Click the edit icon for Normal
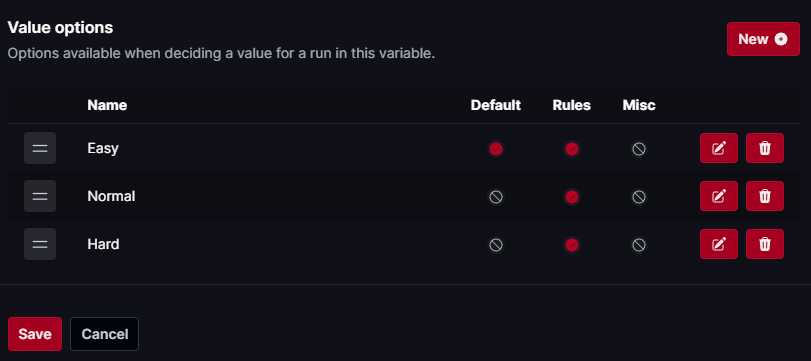 [718, 196]
